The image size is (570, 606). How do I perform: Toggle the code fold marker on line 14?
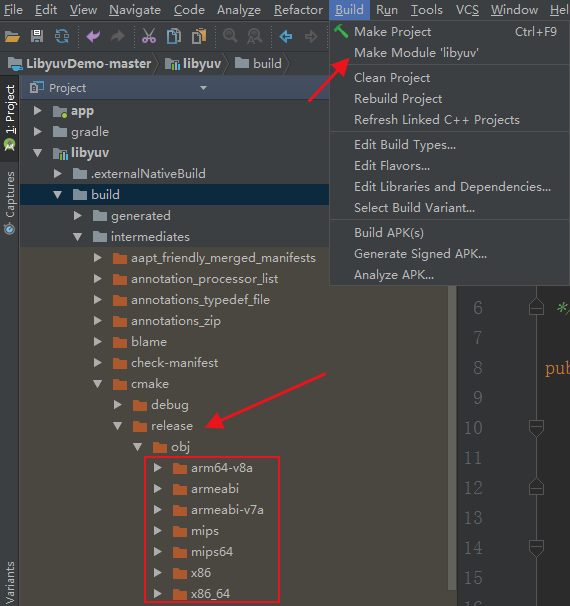(536, 548)
